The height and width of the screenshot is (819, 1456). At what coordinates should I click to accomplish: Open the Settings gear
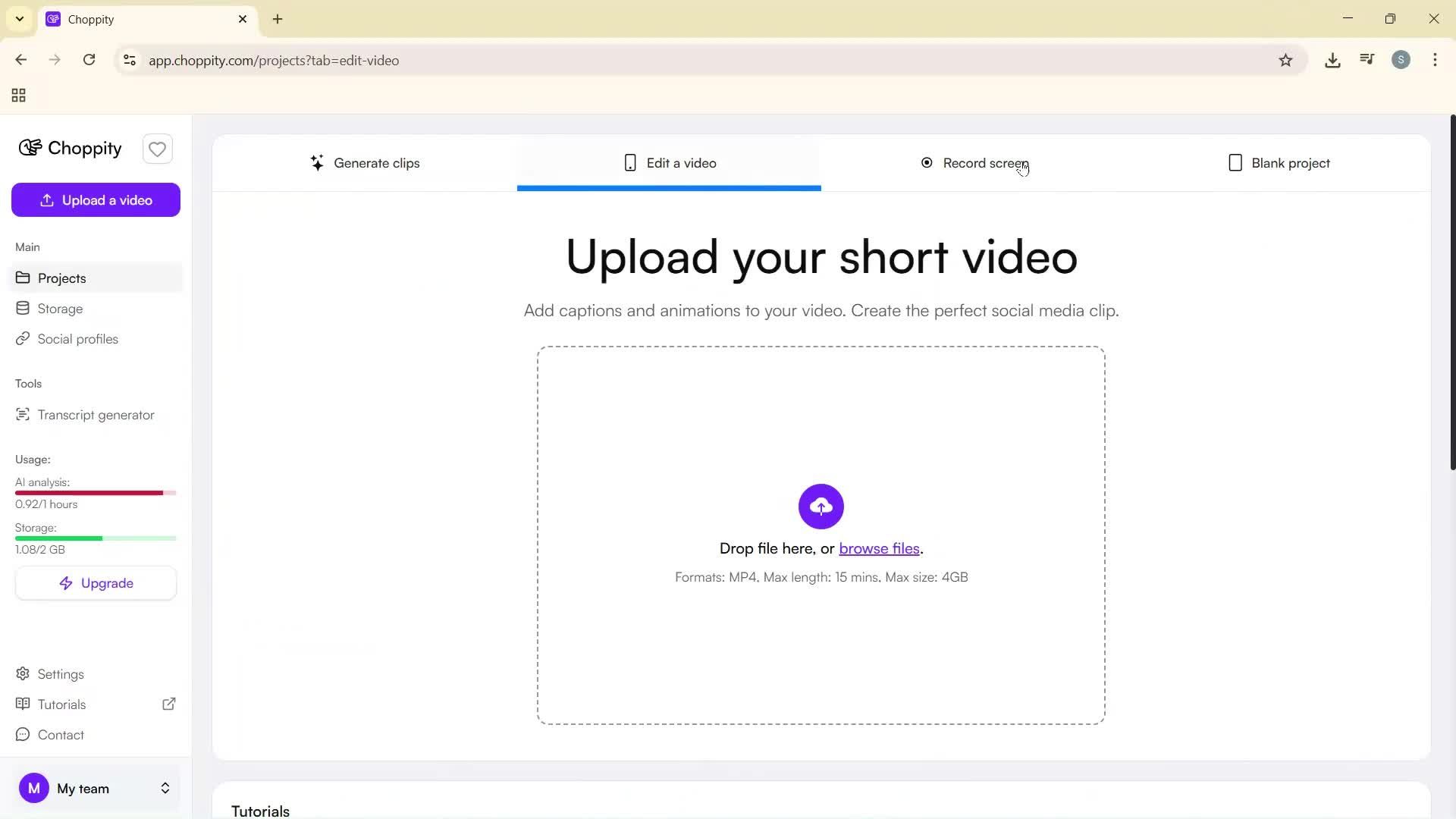pyautogui.click(x=23, y=673)
